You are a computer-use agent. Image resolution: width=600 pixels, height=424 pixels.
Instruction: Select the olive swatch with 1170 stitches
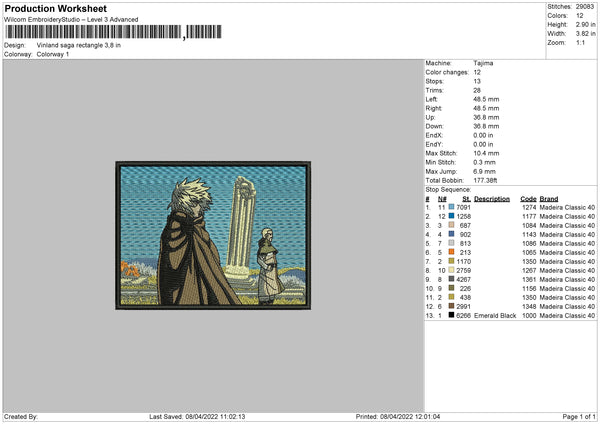click(452, 261)
